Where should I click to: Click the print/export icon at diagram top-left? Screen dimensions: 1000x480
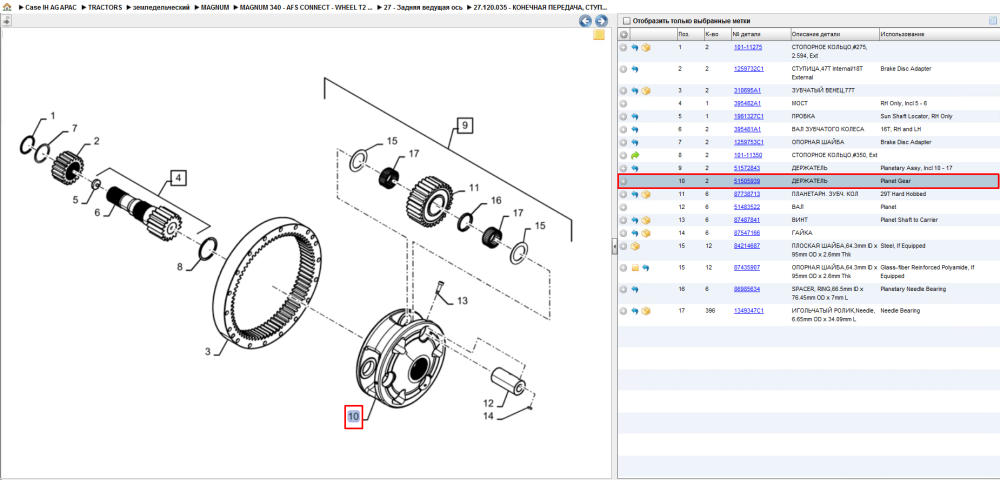click(6, 21)
